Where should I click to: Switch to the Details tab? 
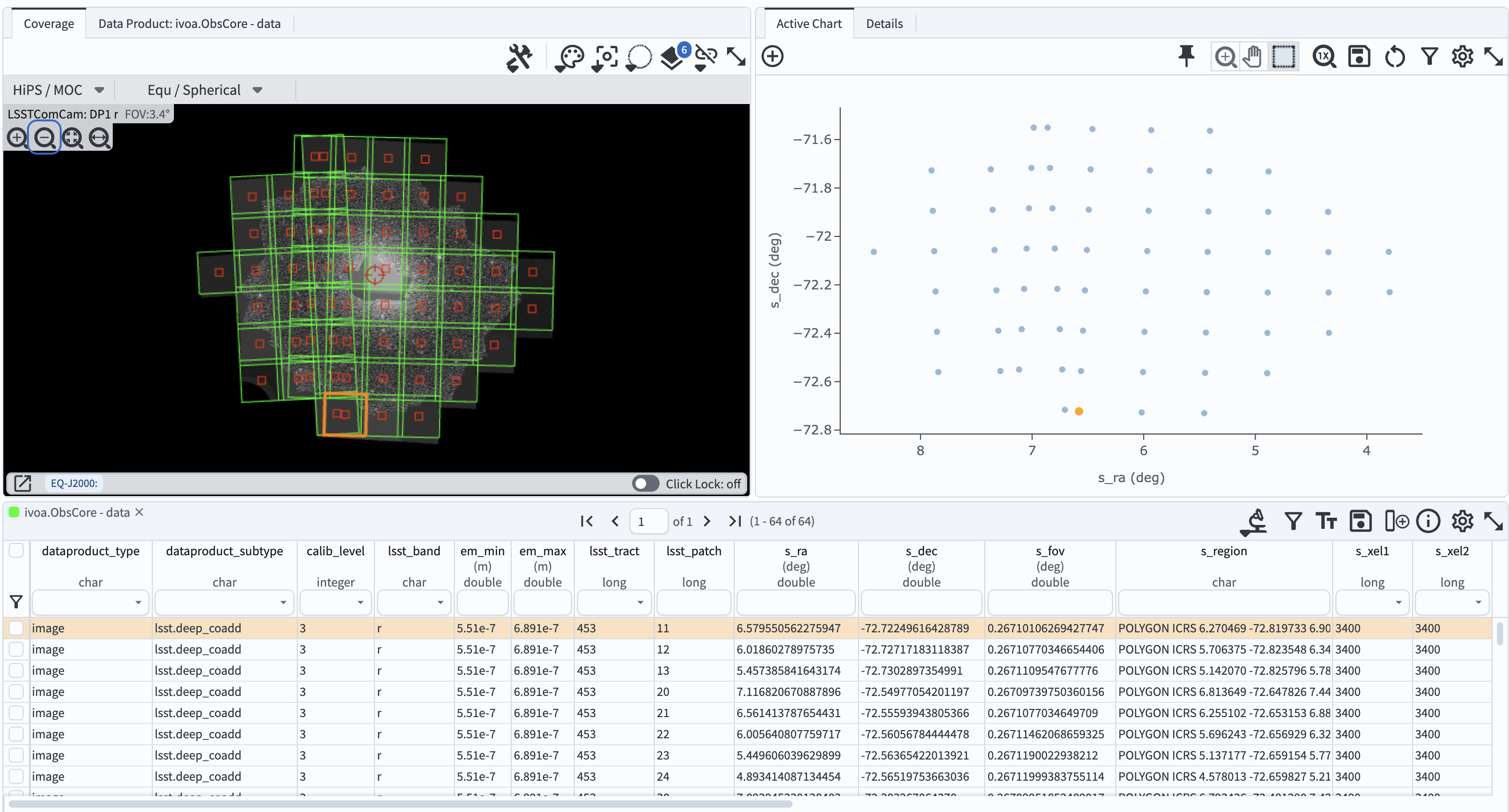click(x=884, y=24)
